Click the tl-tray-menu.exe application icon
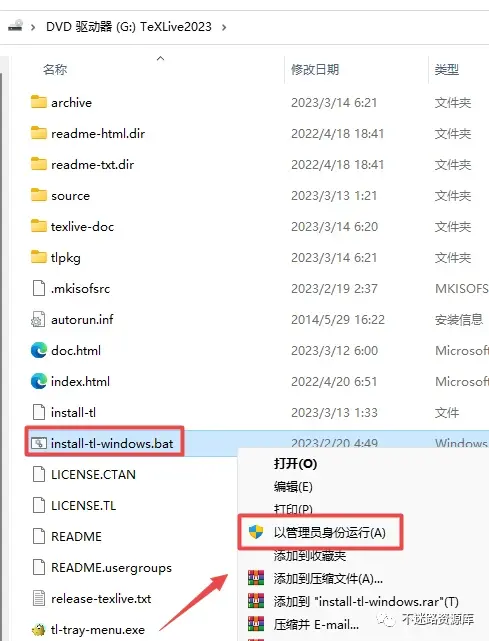The height and width of the screenshot is (641, 489). (38, 630)
